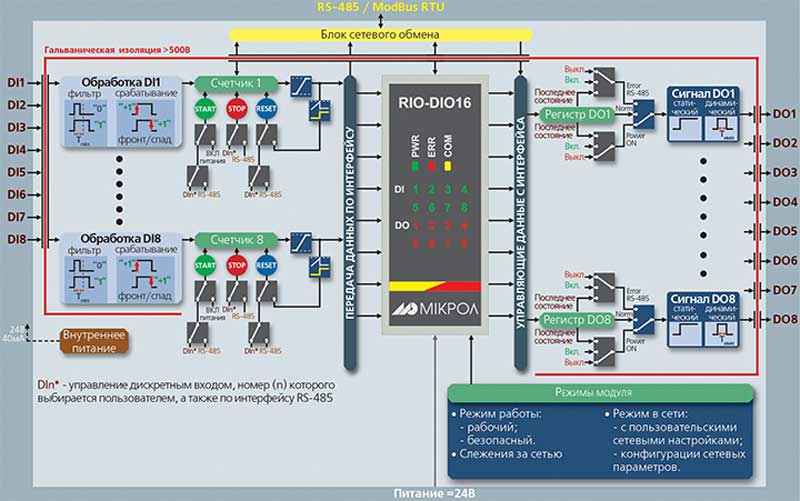Click the фильтр waveform in Обработка DI1
The width and height of the screenshot is (800, 501).
pyautogui.click(x=88, y=122)
